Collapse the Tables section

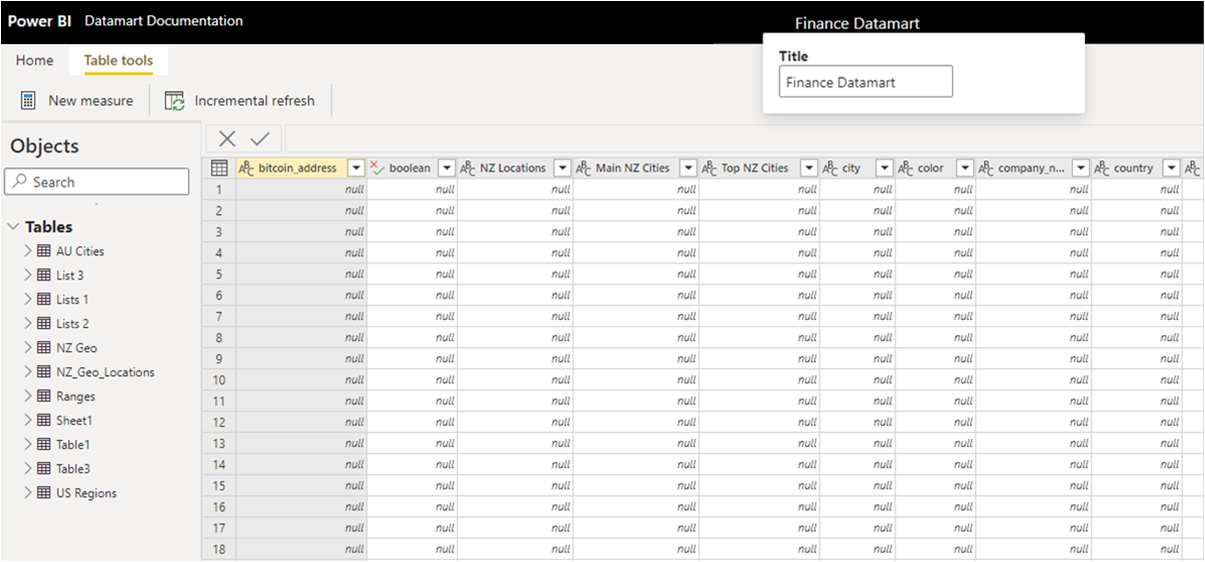pos(13,227)
